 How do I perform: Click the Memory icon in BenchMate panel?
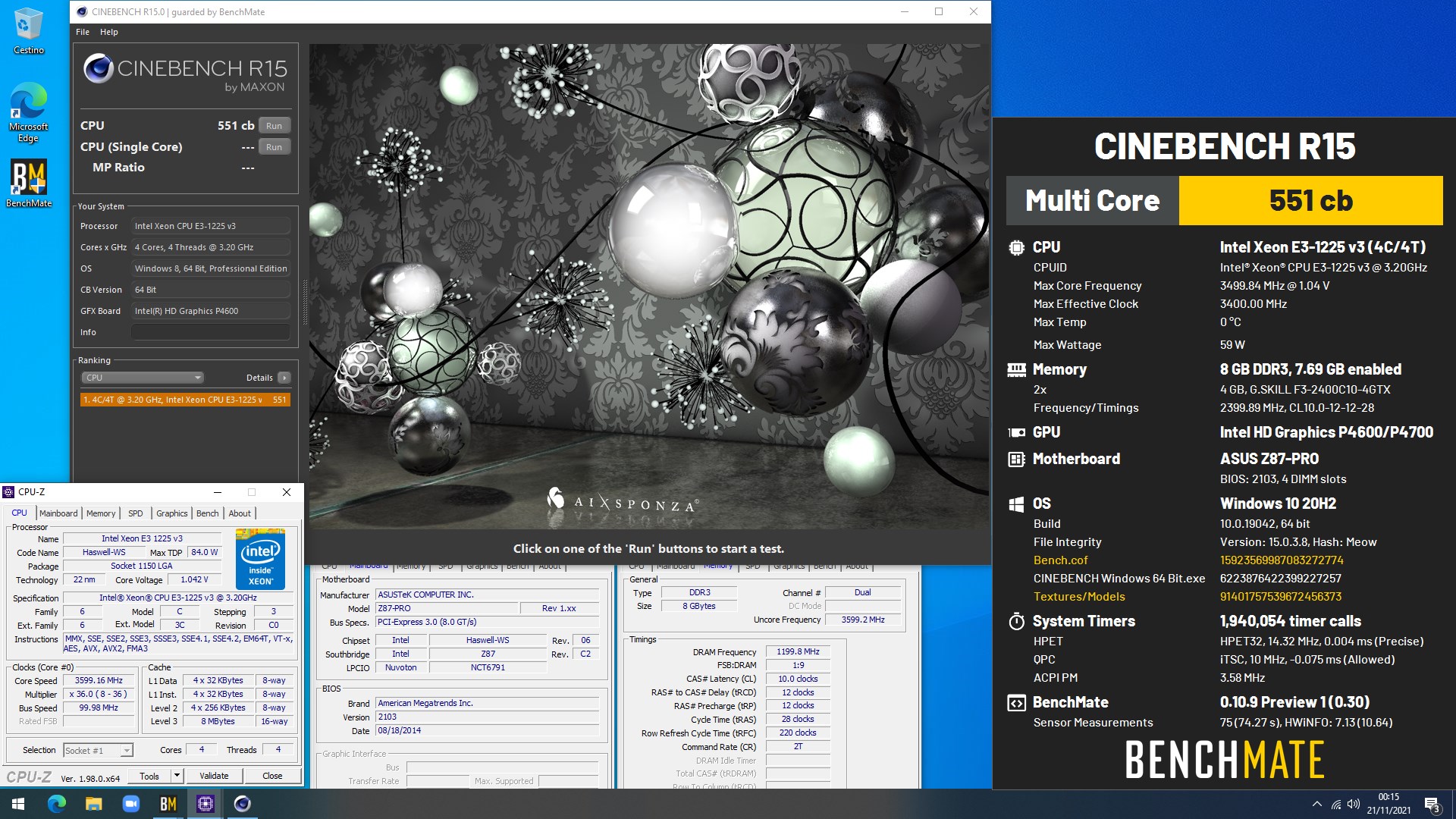[x=1016, y=369]
